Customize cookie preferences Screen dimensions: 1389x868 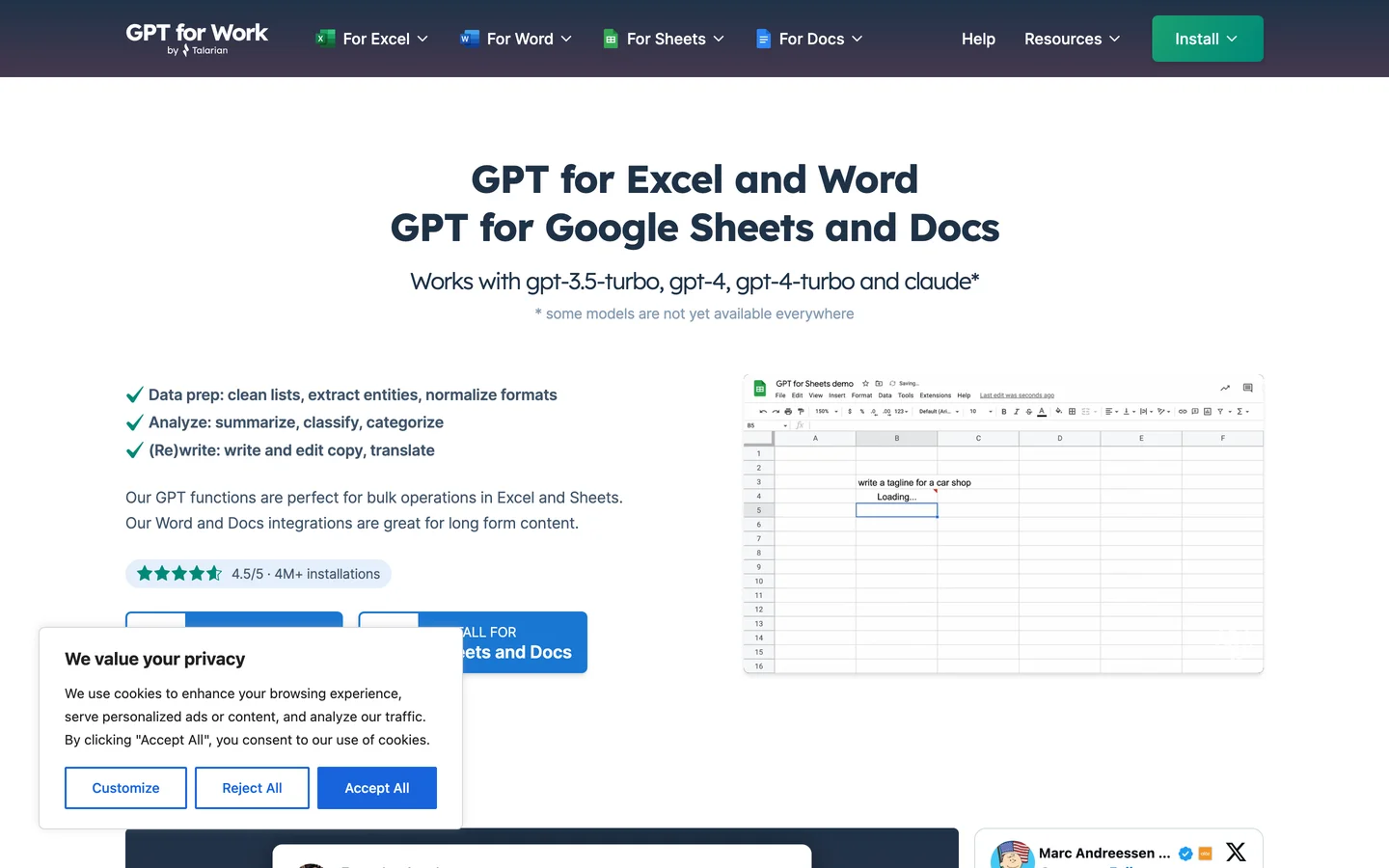coord(125,788)
